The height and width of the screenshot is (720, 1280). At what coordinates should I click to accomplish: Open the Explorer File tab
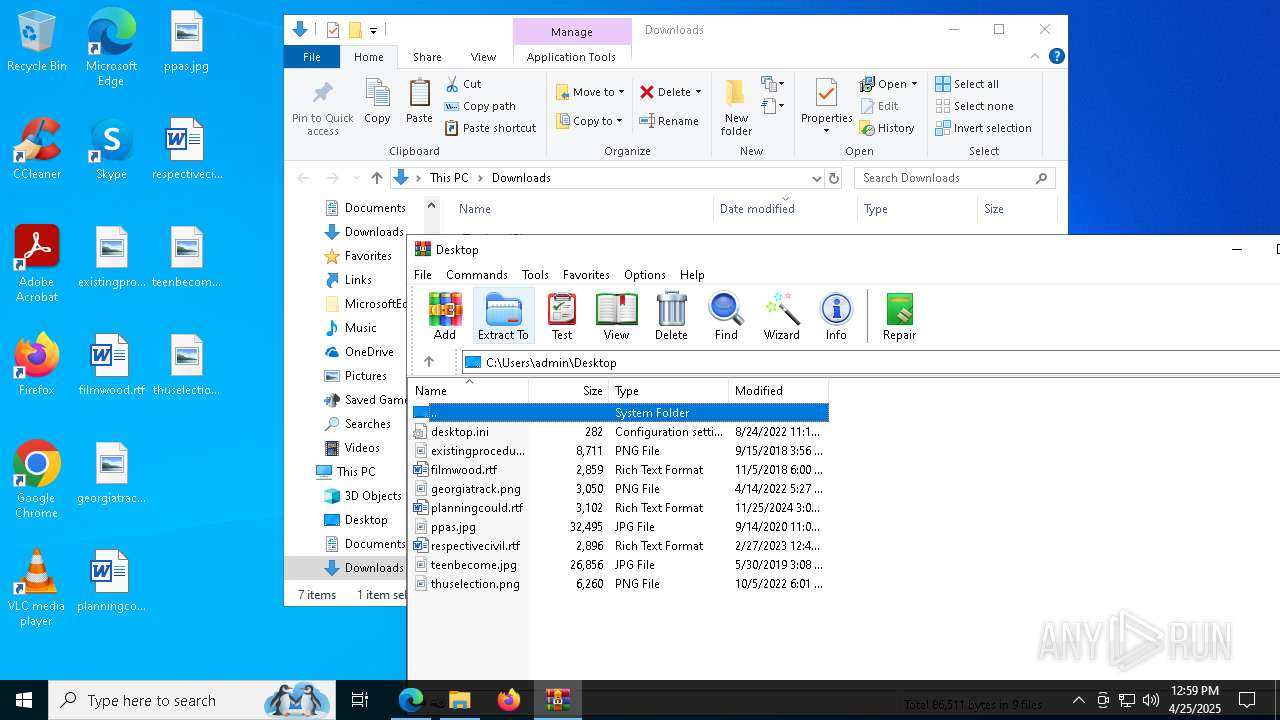click(x=312, y=57)
